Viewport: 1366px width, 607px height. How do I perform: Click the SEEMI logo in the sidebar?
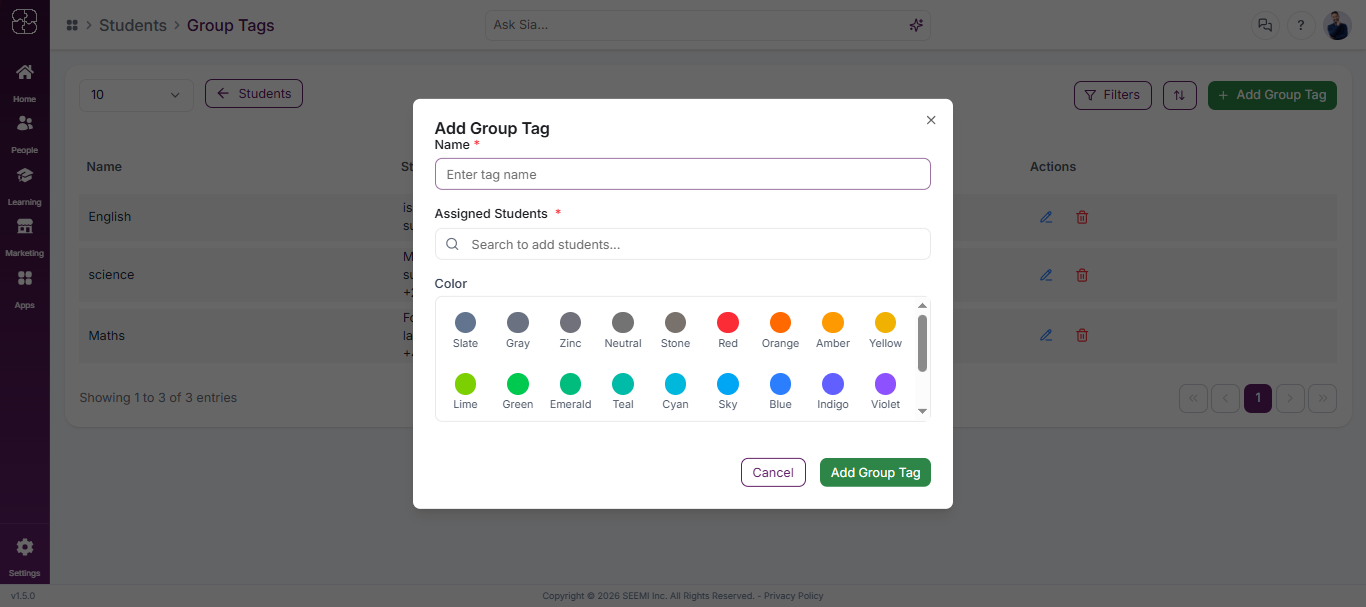pos(24,21)
